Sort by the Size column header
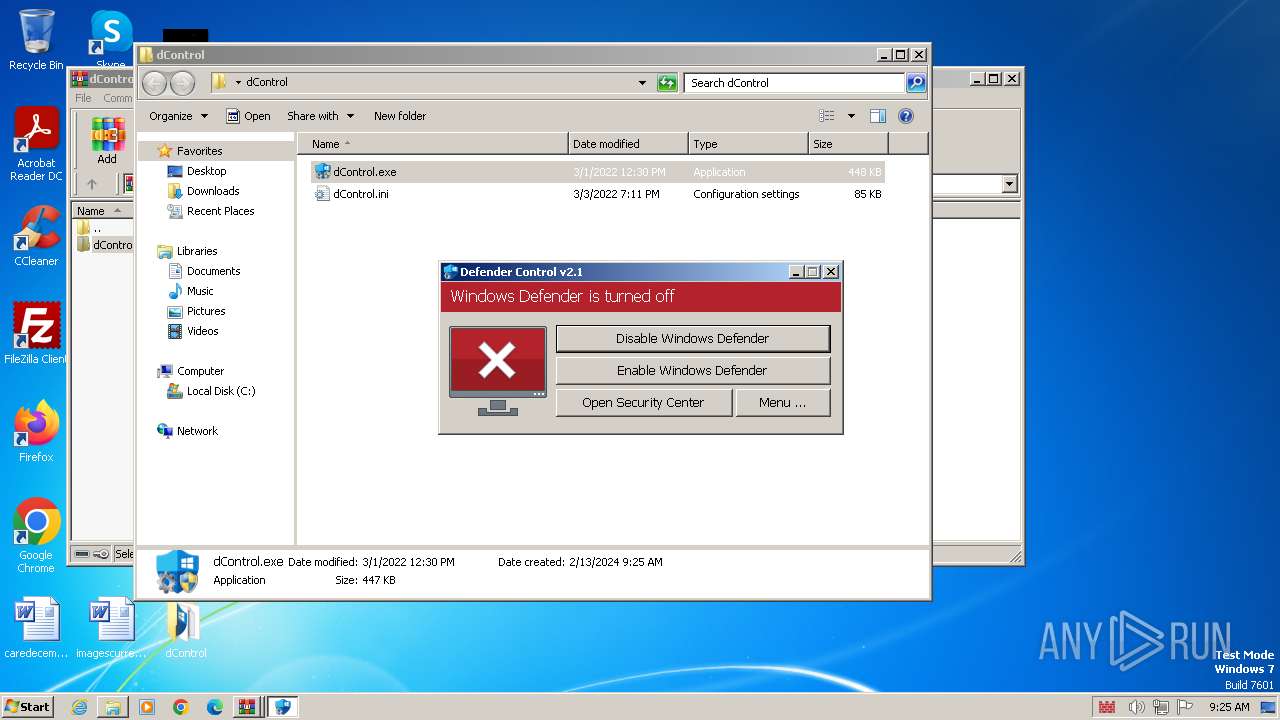Viewport: 1280px width, 720px height. pos(848,144)
